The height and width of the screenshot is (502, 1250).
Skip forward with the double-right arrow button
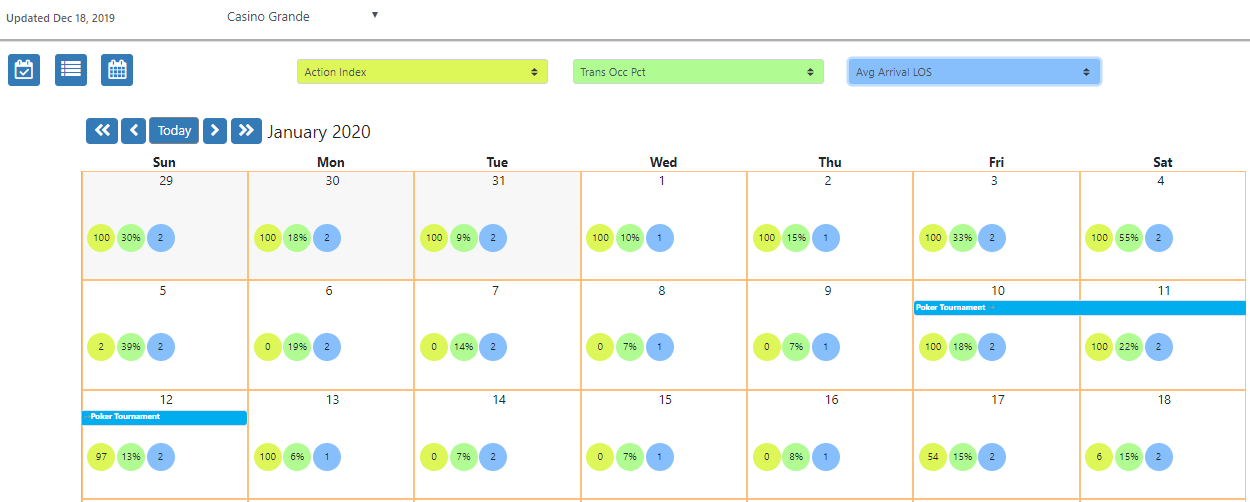click(247, 131)
